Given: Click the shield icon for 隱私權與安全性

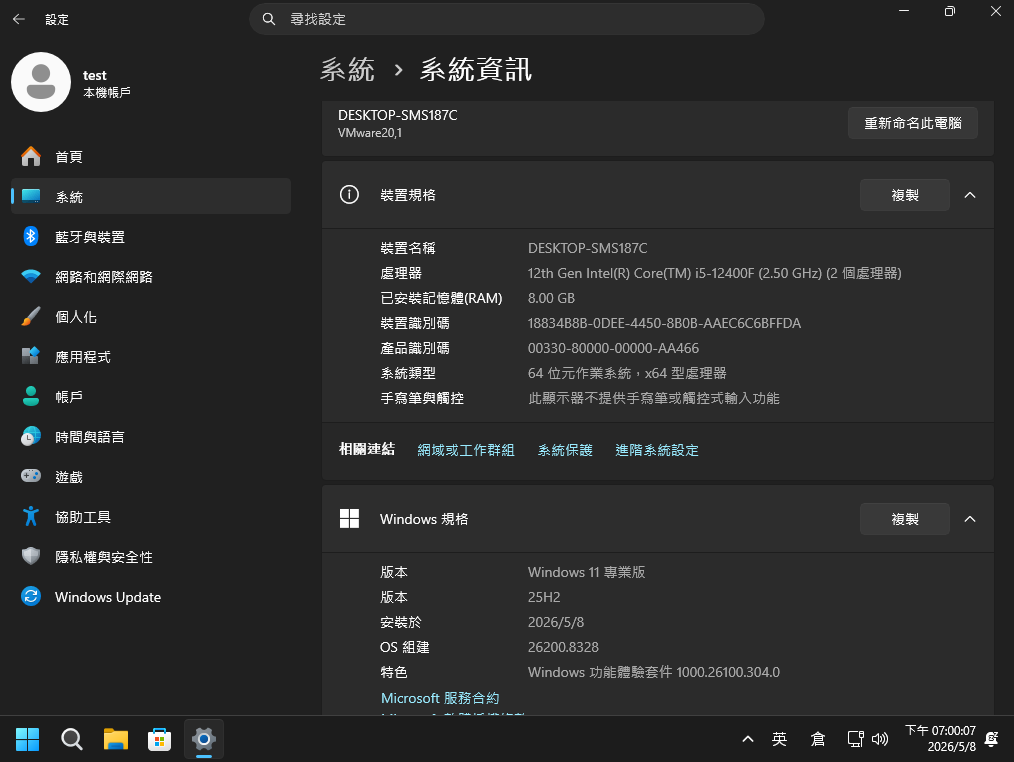Looking at the screenshot, I should point(30,556).
